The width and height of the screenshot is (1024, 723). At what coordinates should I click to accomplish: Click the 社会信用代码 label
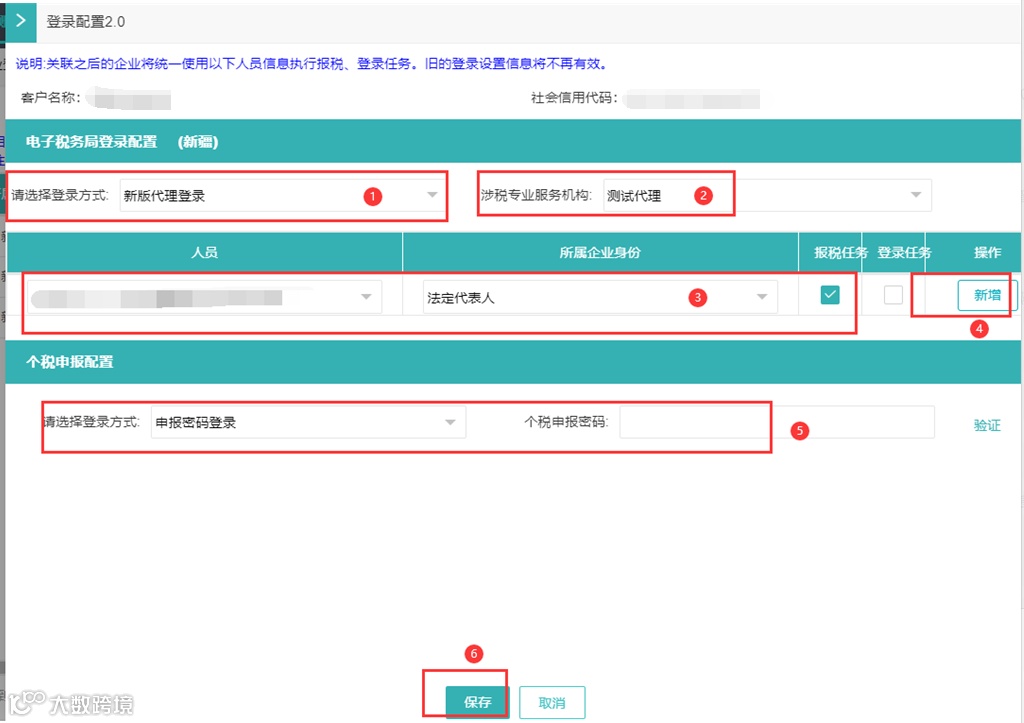click(x=574, y=97)
